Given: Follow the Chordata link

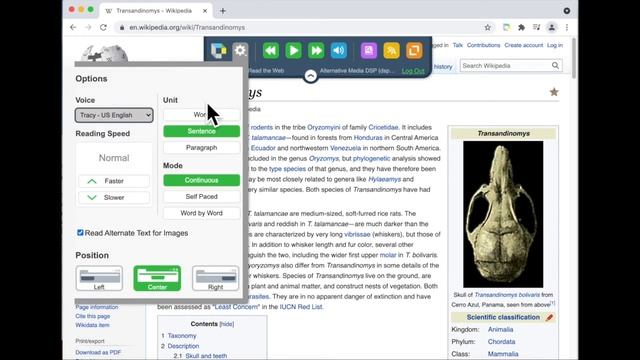Looking at the screenshot, I should pyautogui.click(x=501, y=342).
